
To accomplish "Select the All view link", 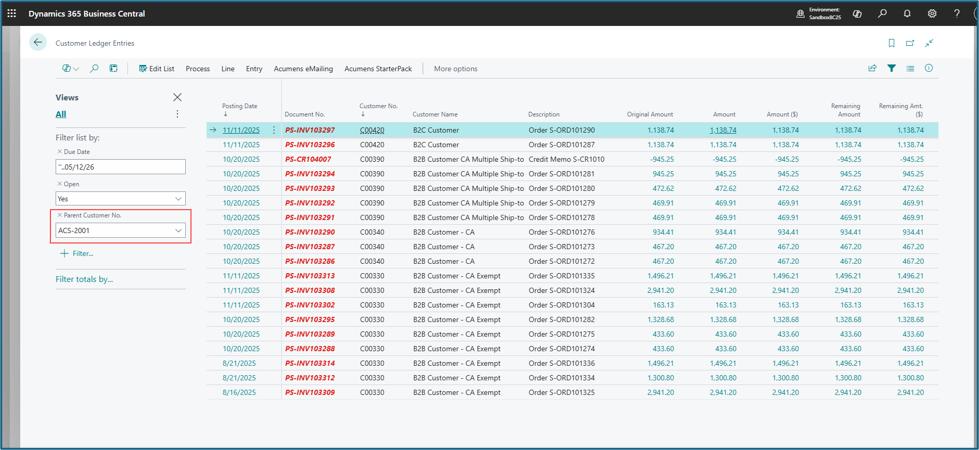I will pos(61,114).
